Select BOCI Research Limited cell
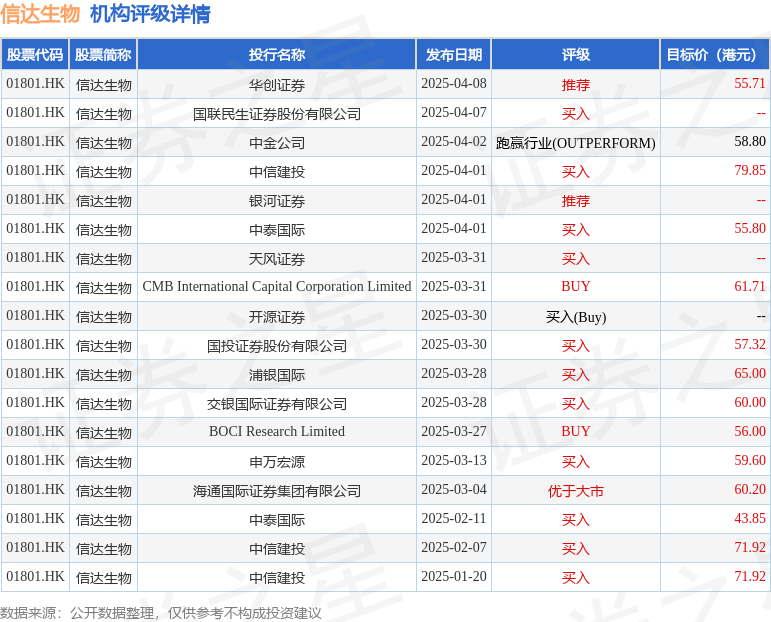 pyautogui.click(x=277, y=432)
